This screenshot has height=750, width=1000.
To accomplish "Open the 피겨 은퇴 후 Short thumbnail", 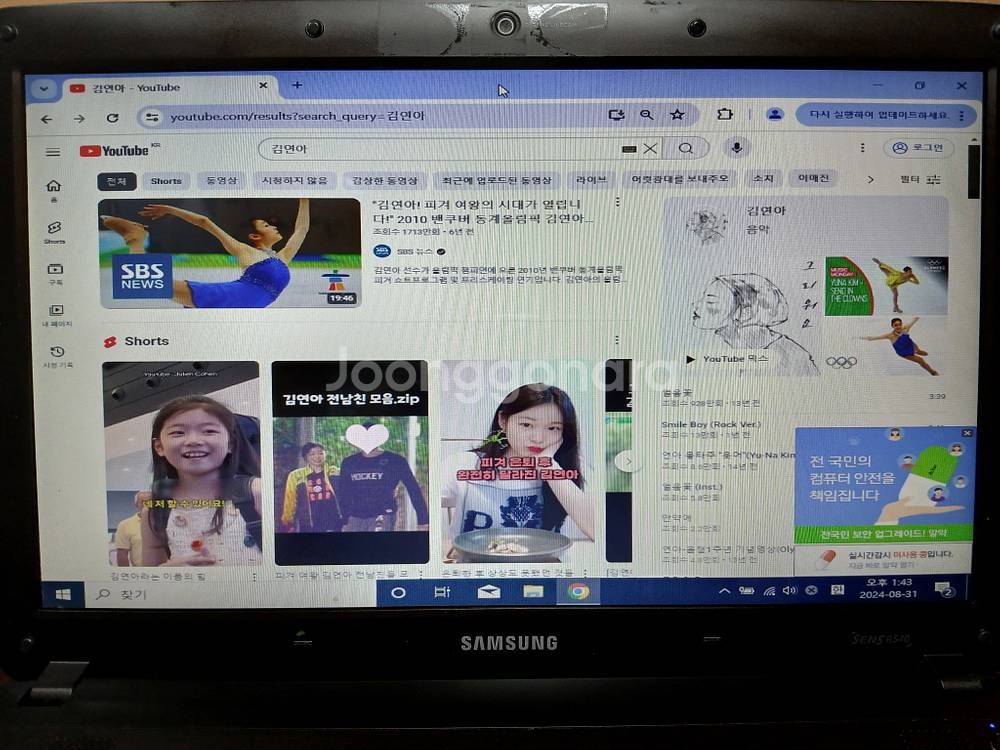I will click(x=518, y=463).
